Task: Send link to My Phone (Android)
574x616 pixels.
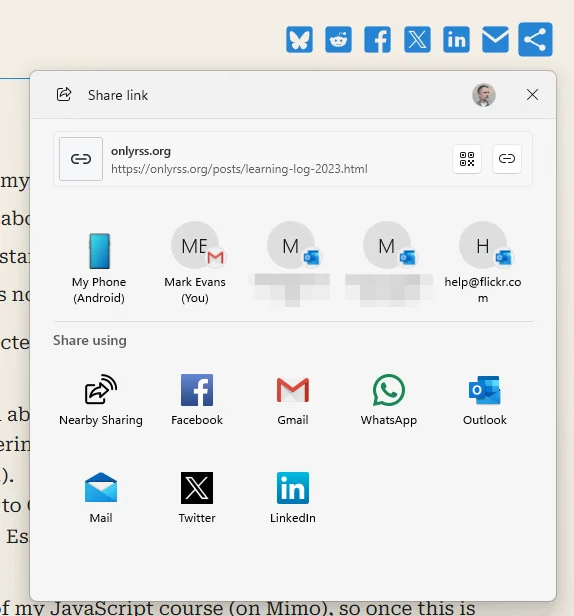Action: click(x=99, y=267)
